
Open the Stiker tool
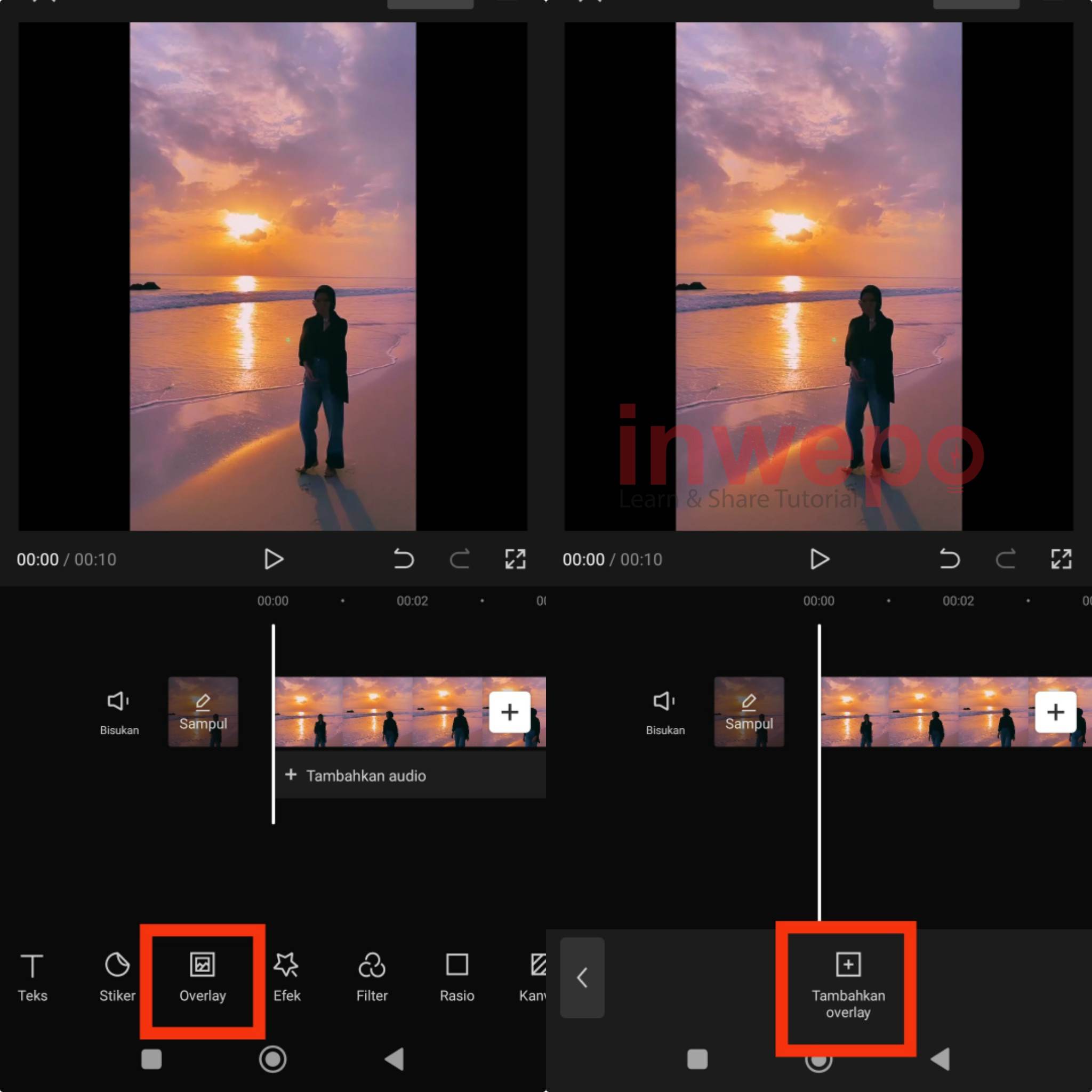tap(117, 978)
